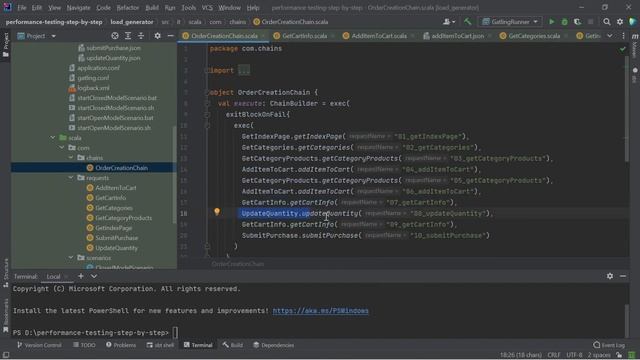640x360 pixels.
Task: Collapse the chains folder
Action: [71, 158]
